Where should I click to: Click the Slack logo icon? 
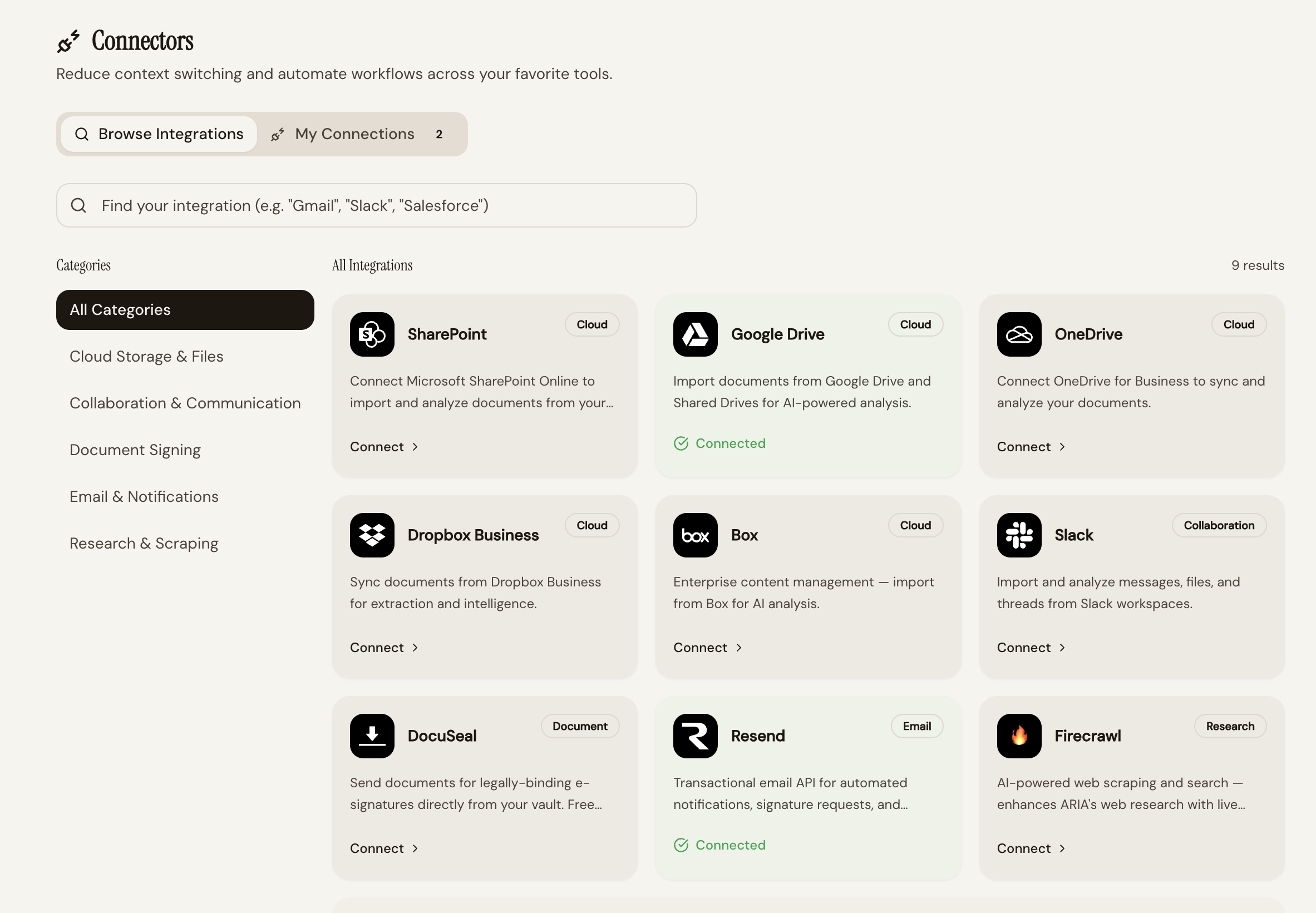click(1019, 535)
